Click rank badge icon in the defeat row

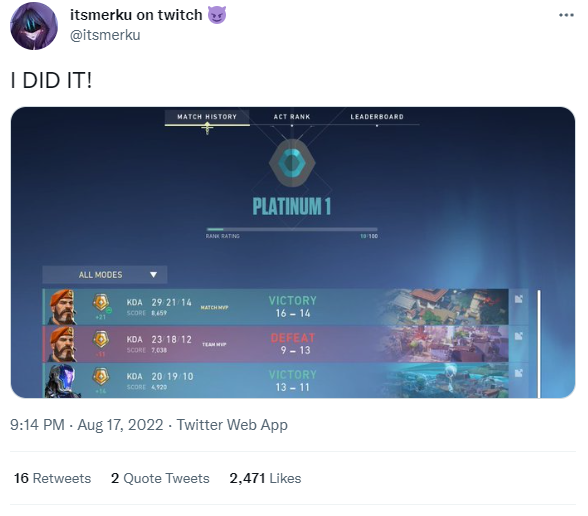[x=100, y=339]
